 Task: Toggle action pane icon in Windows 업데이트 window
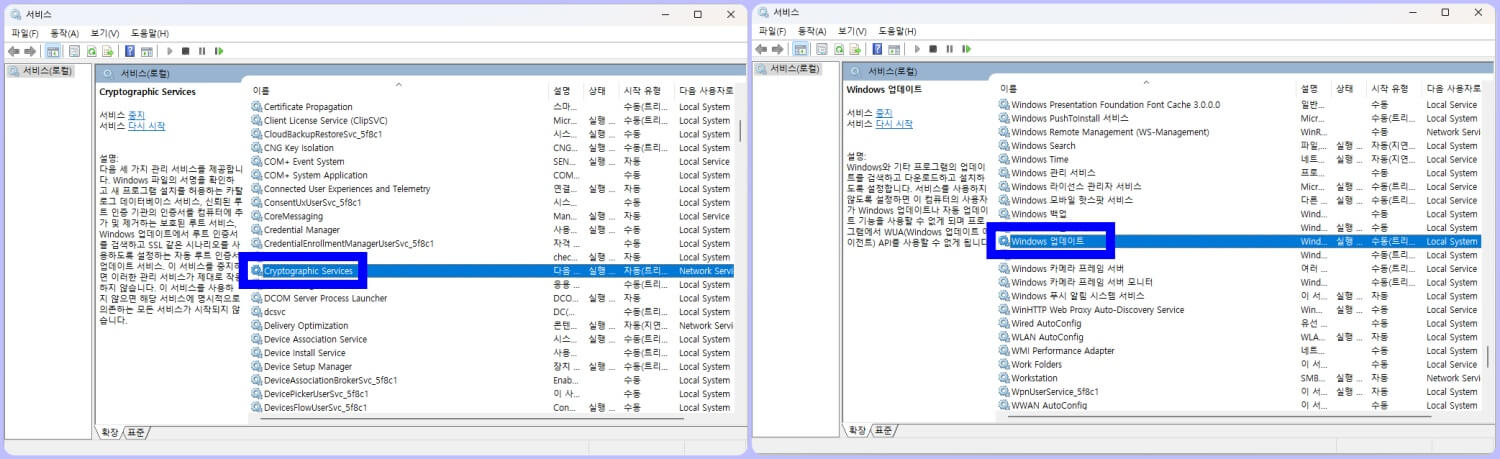click(894, 49)
